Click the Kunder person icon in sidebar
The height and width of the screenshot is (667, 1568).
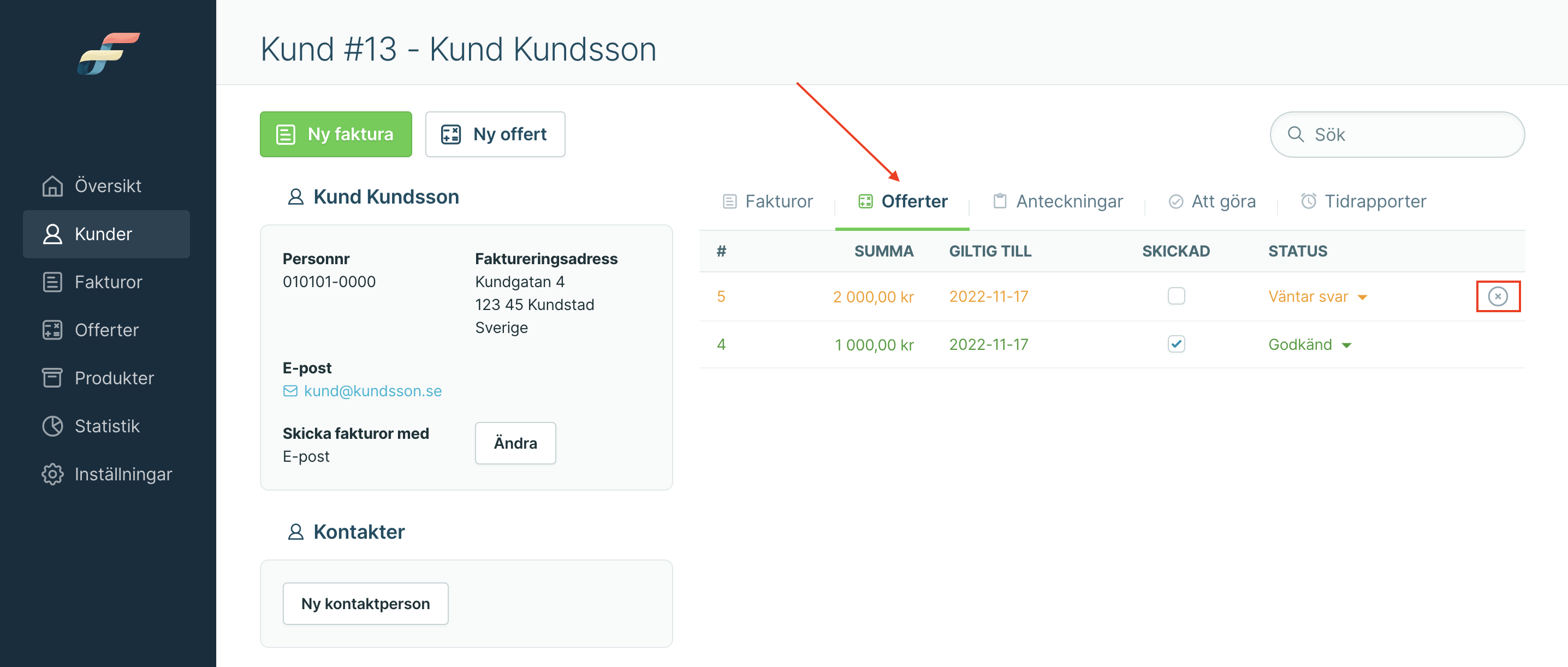click(52, 234)
